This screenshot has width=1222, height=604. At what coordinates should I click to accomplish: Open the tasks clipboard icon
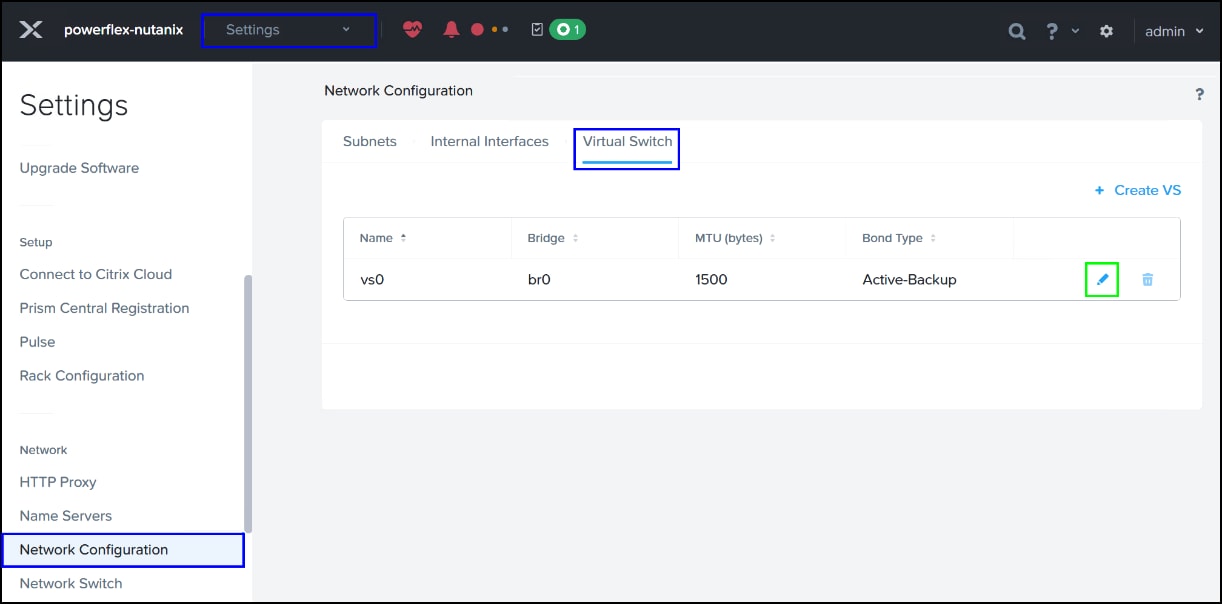[x=537, y=29]
